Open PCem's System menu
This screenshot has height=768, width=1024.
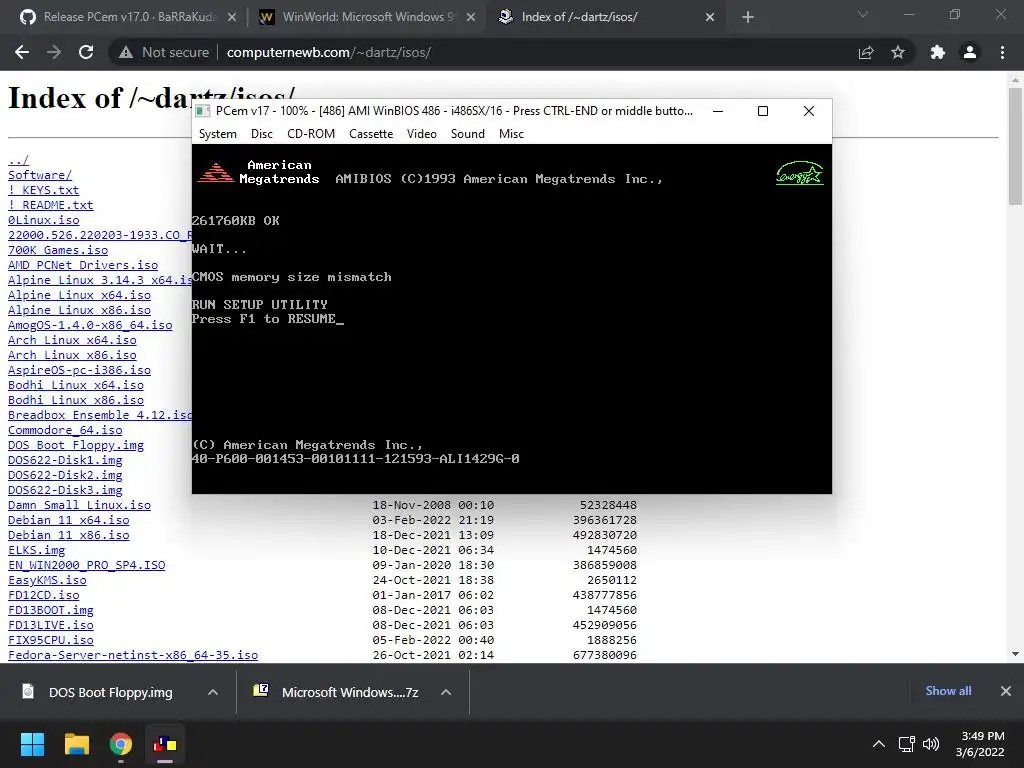pos(217,134)
